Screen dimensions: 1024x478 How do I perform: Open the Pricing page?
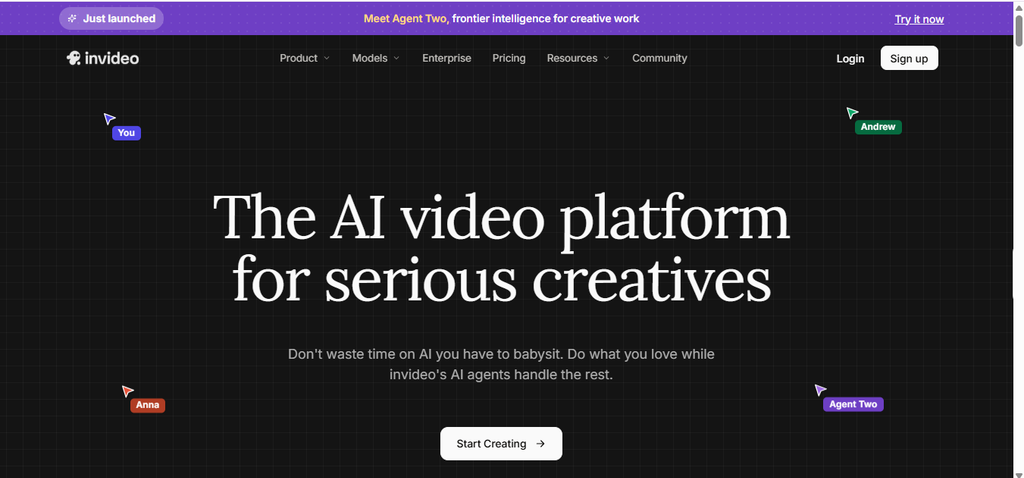tap(509, 58)
